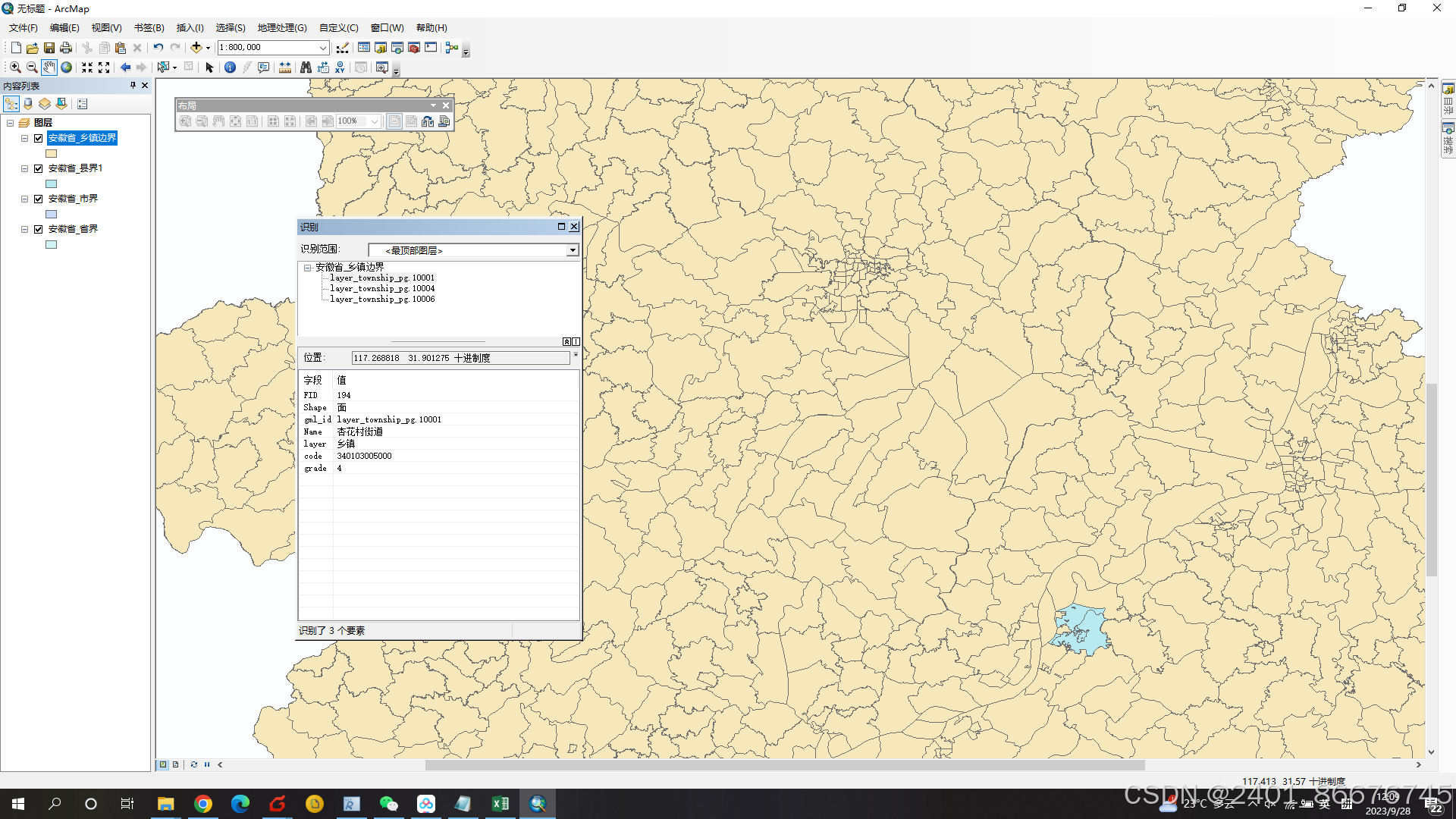Open the Python window icon
1456x819 pixels.
431,48
